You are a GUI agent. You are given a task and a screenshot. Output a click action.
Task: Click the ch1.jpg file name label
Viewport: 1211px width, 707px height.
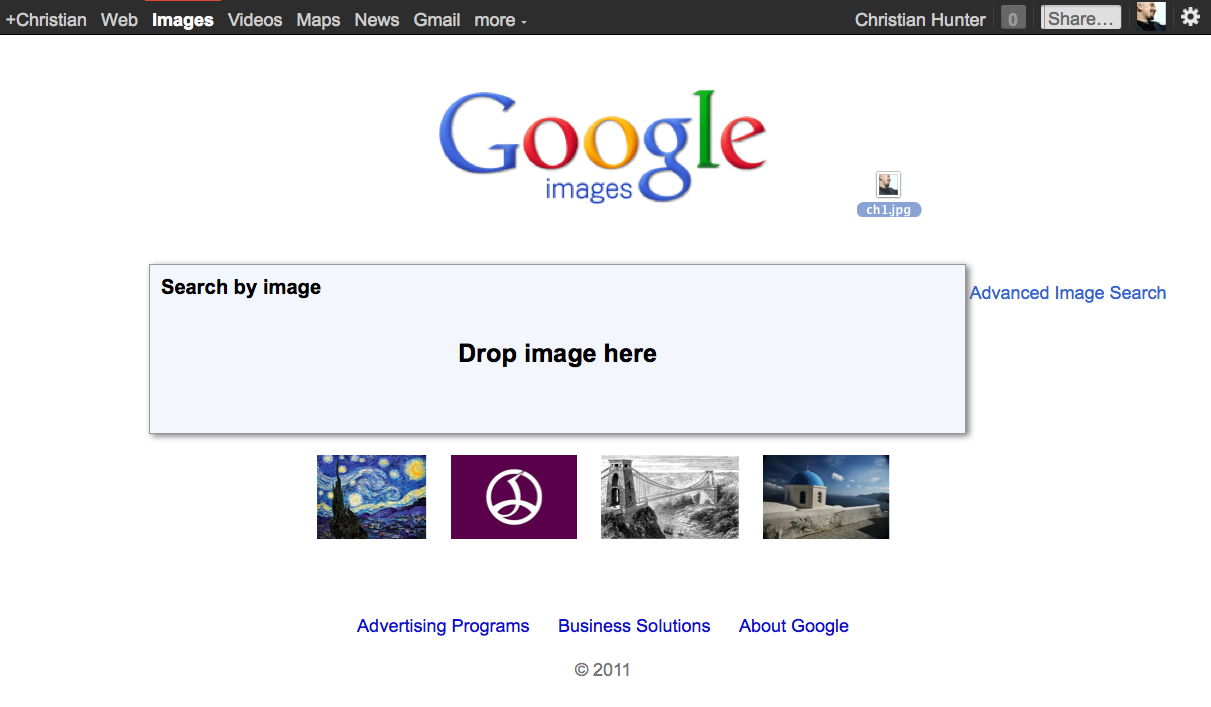pyautogui.click(x=889, y=210)
